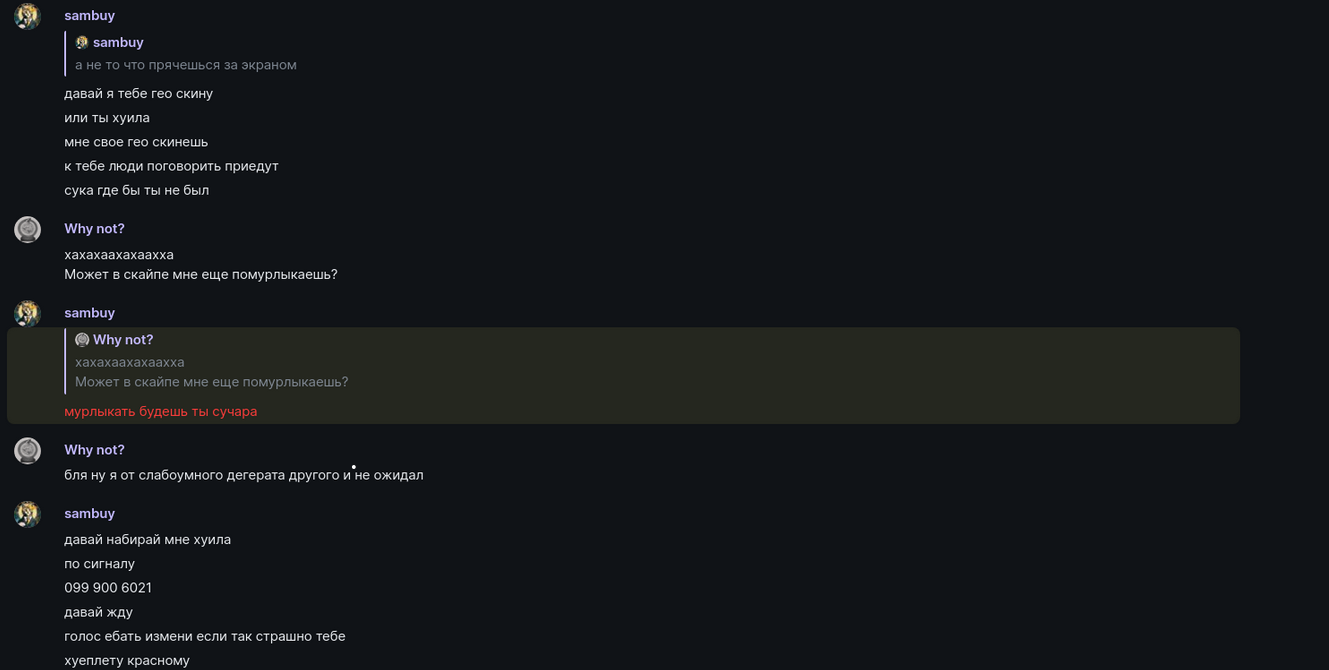Click the message 'давай я тебе гео скину'
This screenshot has width=1329, height=670.
pyautogui.click(x=138, y=94)
